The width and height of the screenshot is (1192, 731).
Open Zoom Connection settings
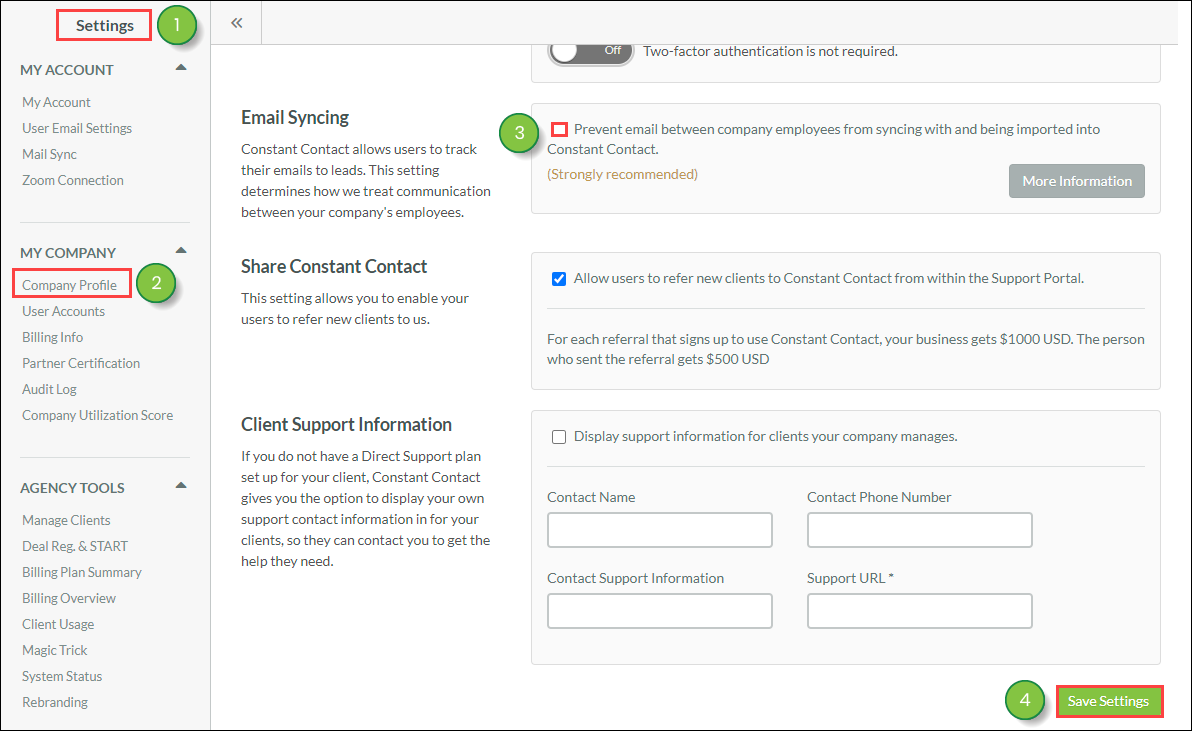coord(73,180)
